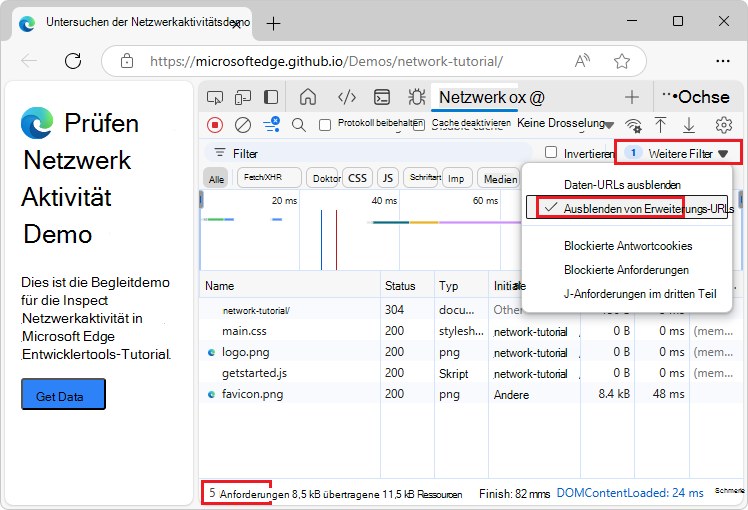This screenshot has width=748, height=510.
Task: Open initiator link for main.css
Action: tap(530, 332)
